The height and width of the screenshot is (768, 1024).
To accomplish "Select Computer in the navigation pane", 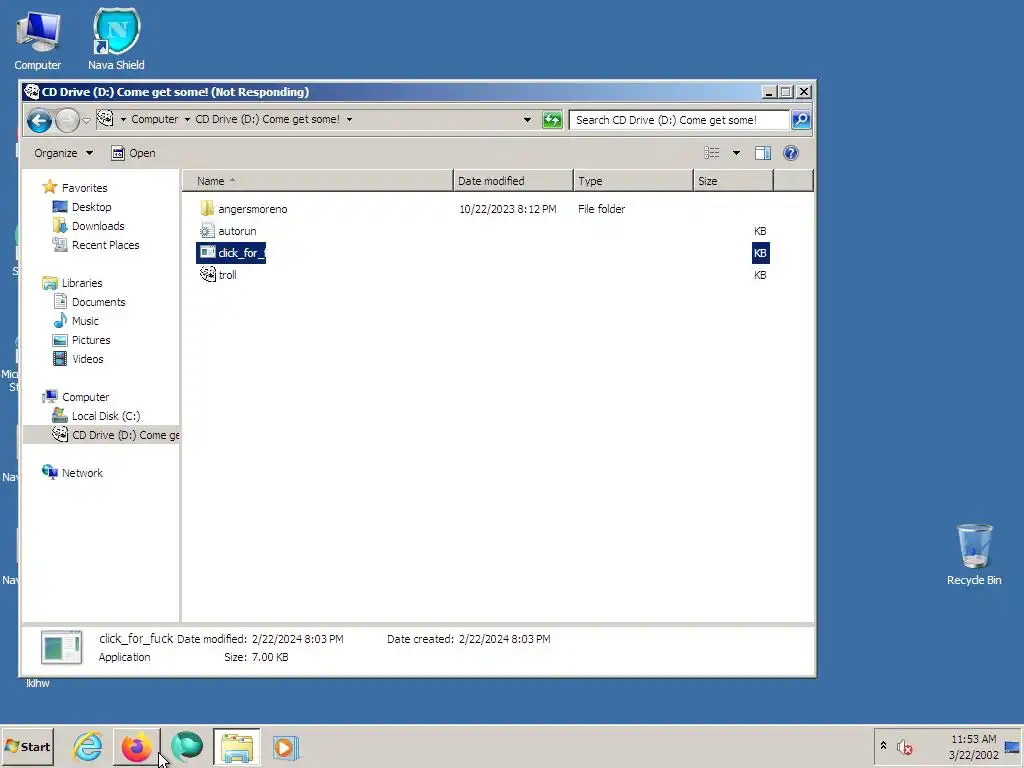I will (76, 397).
